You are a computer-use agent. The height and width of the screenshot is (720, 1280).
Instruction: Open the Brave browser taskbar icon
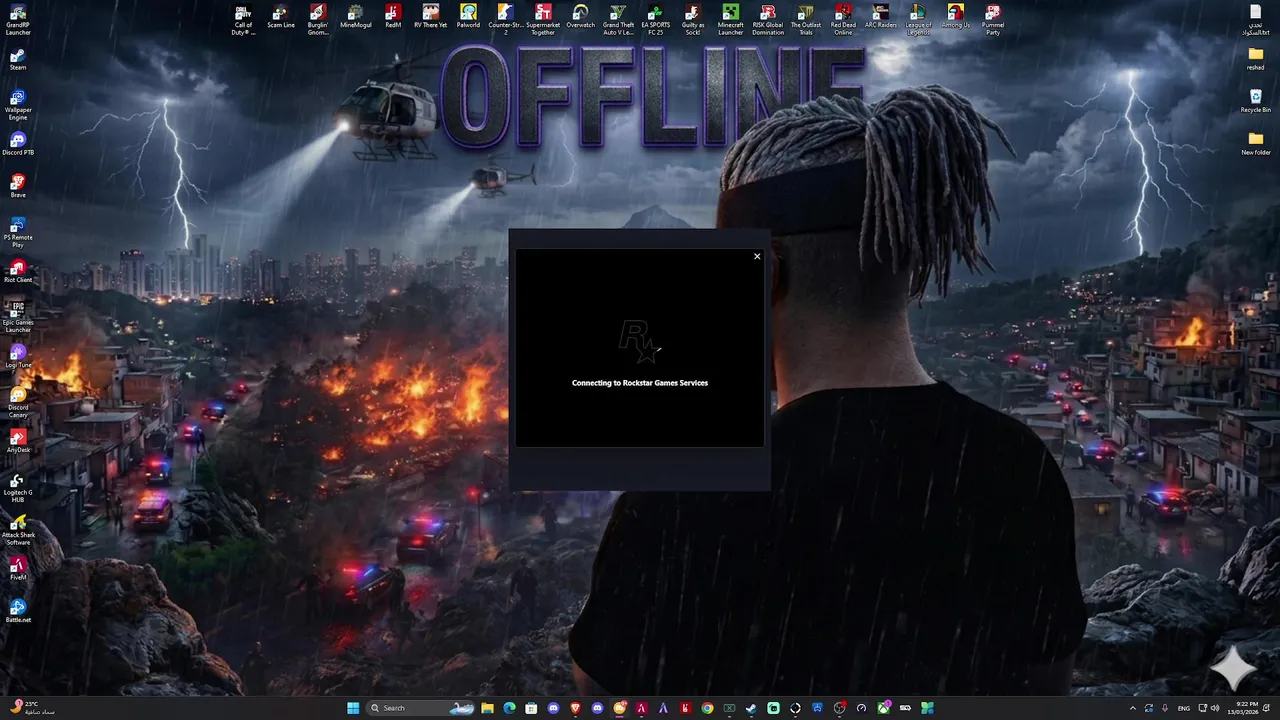click(x=575, y=708)
